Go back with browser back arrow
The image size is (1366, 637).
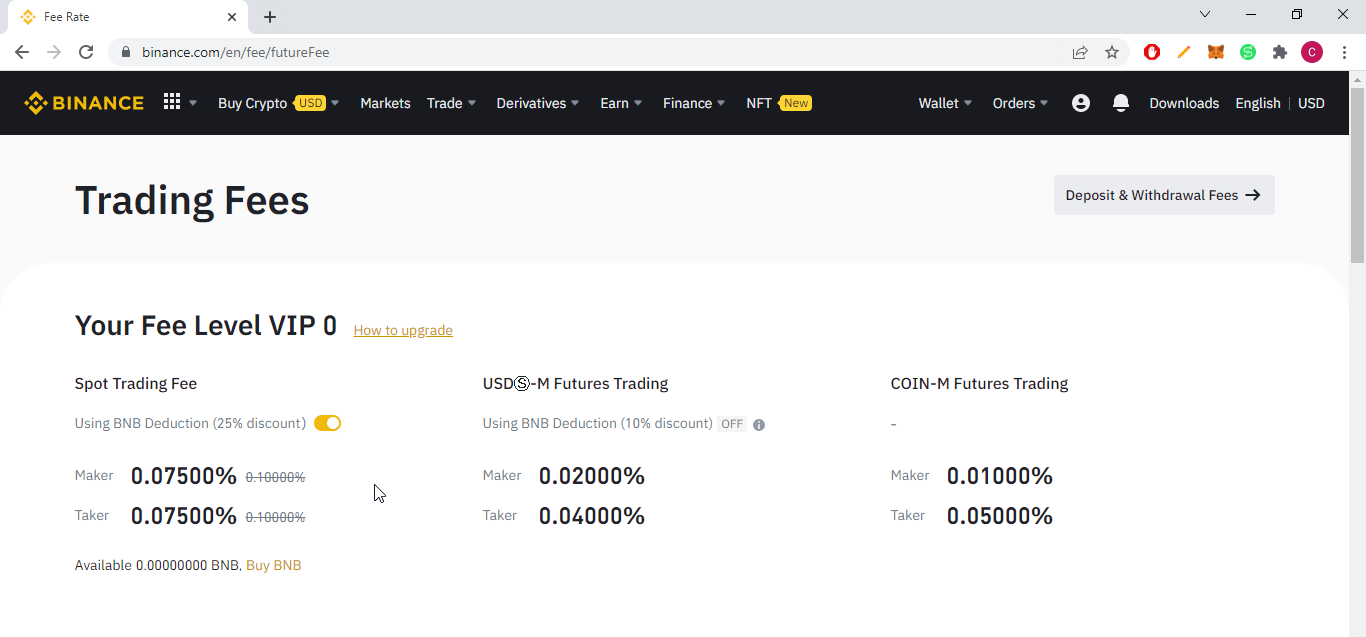point(22,52)
